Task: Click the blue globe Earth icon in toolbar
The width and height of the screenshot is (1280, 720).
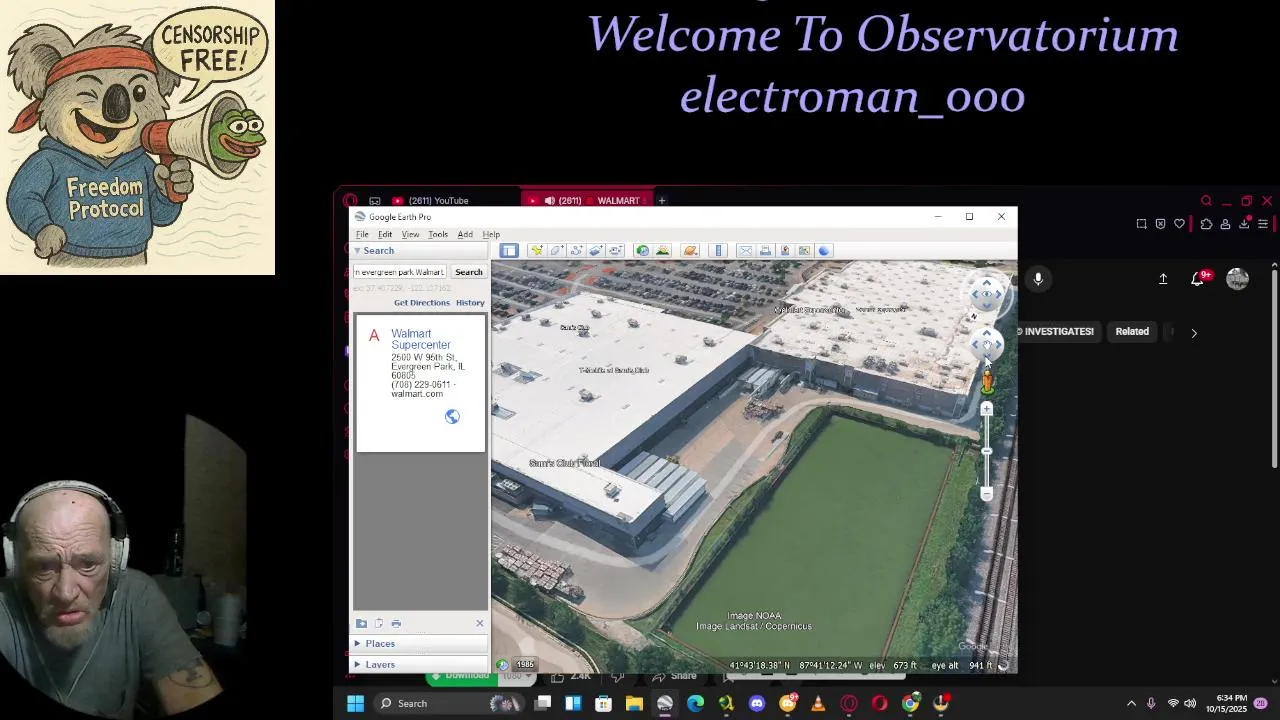Action: click(824, 251)
